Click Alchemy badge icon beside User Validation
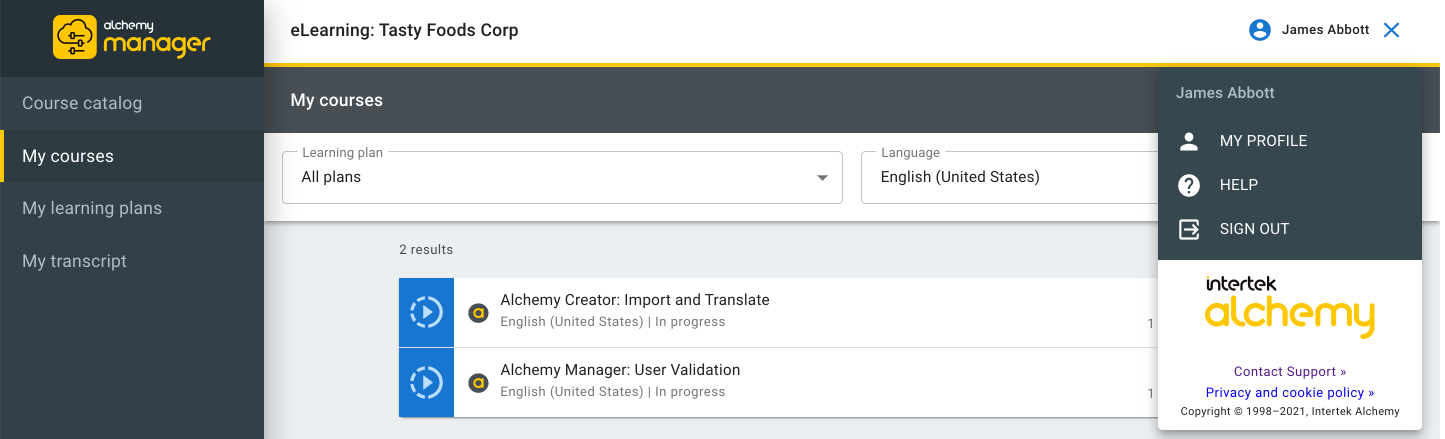This screenshot has height=439, width=1445. [x=478, y=382]
